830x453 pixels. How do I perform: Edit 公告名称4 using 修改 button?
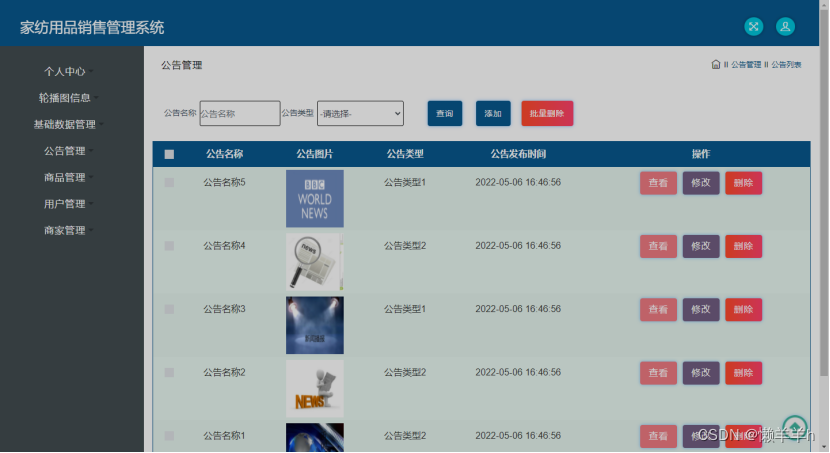[701, 247]
